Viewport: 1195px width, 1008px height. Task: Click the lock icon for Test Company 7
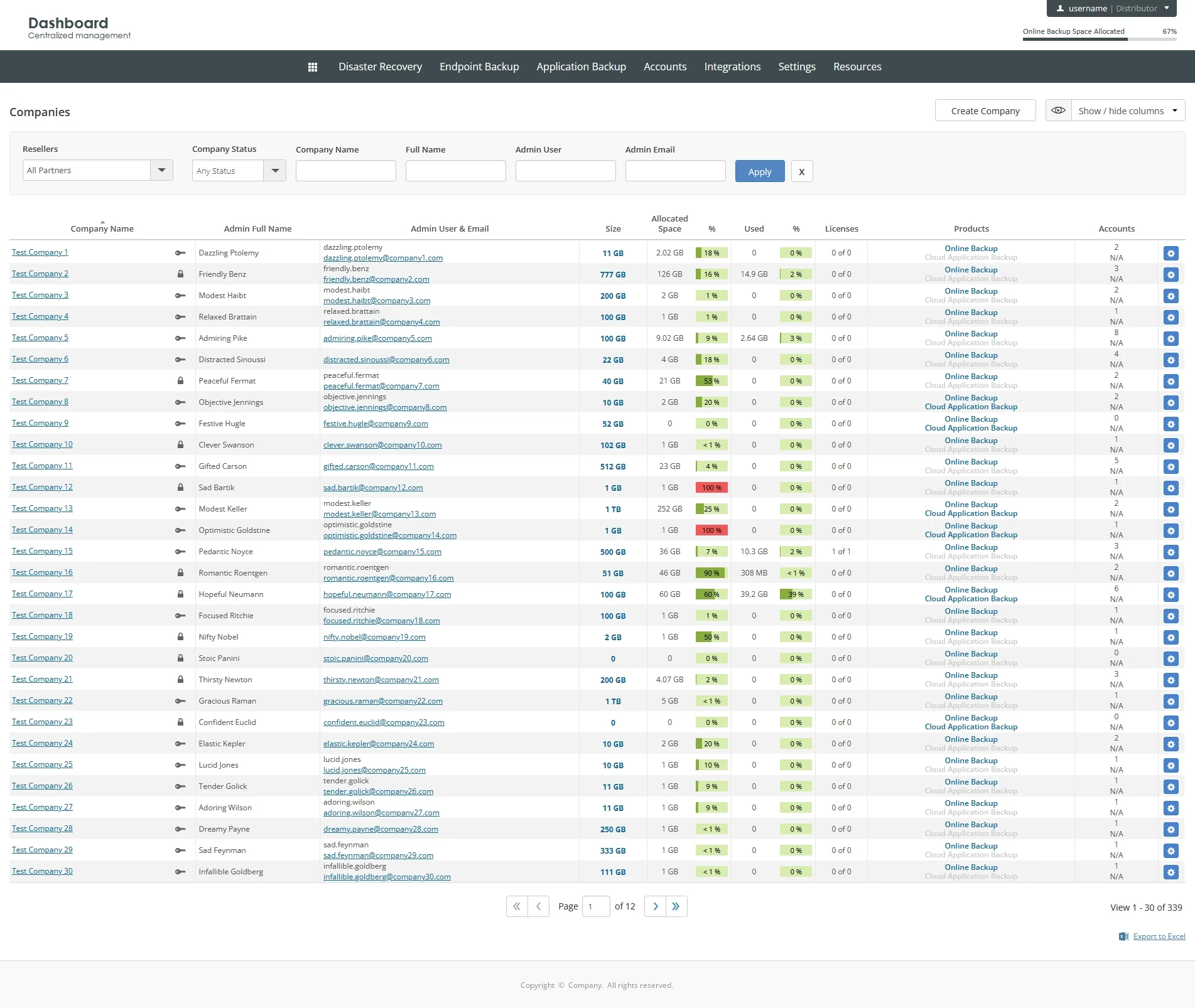pyautogui.click(x=180, y=381)
